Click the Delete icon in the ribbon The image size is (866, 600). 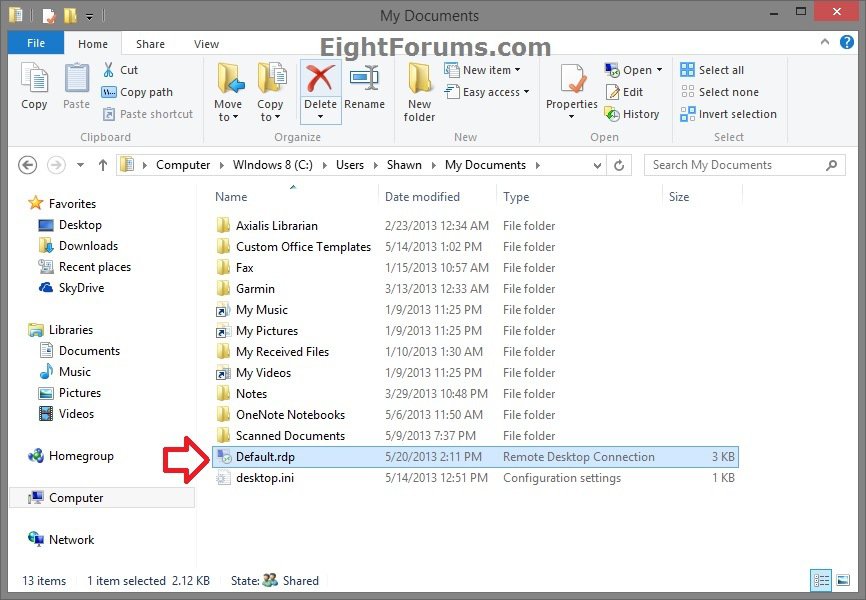[x=320, y=80]
